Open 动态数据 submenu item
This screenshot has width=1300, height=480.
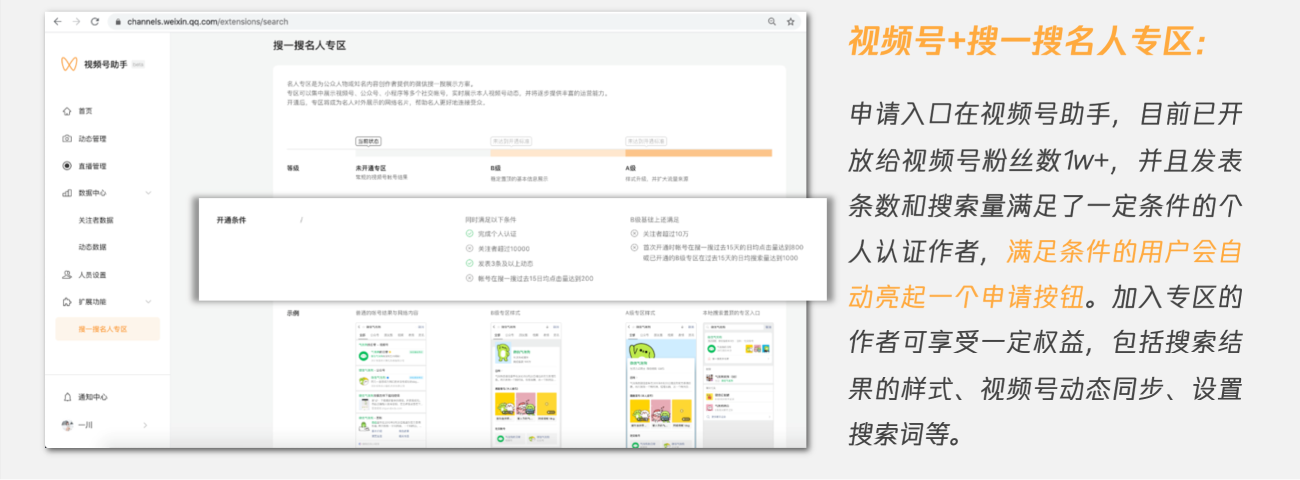click(92, 247)
